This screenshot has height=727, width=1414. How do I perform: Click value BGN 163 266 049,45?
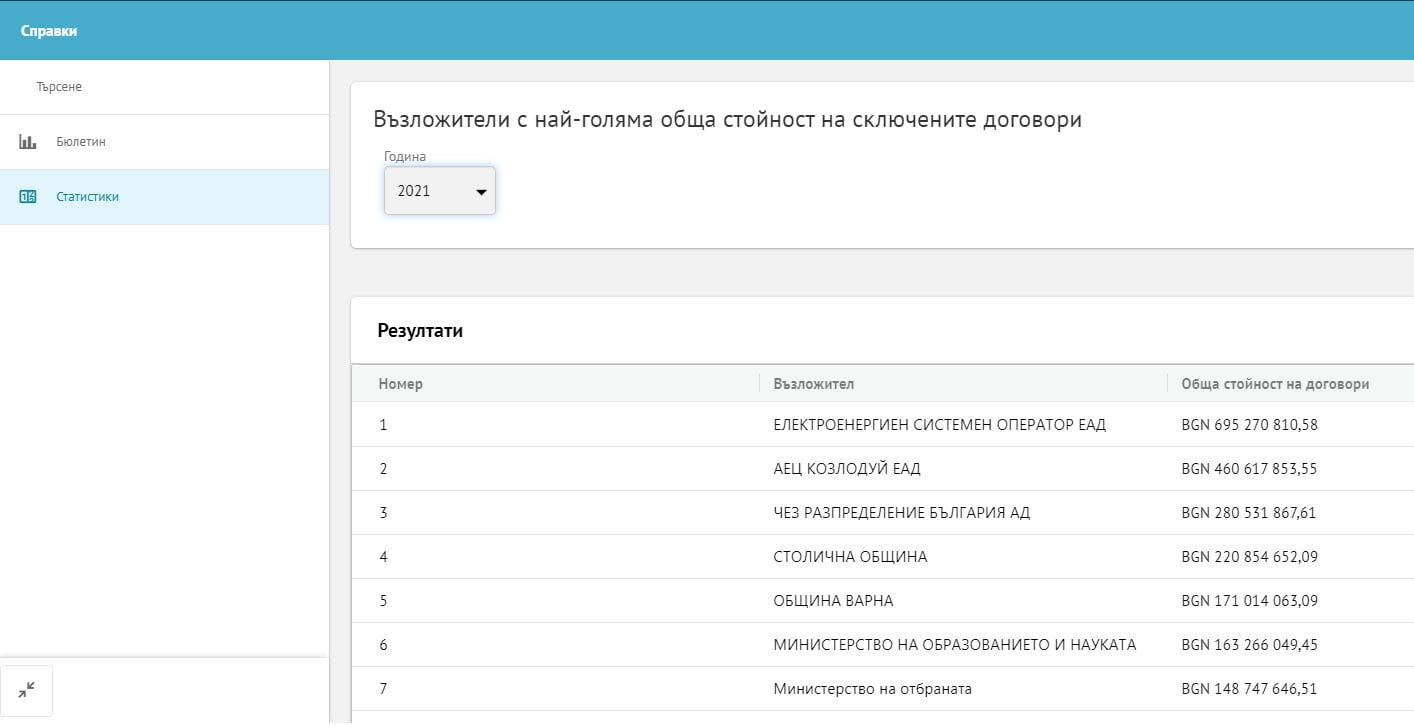click(x=1250, y=645)
